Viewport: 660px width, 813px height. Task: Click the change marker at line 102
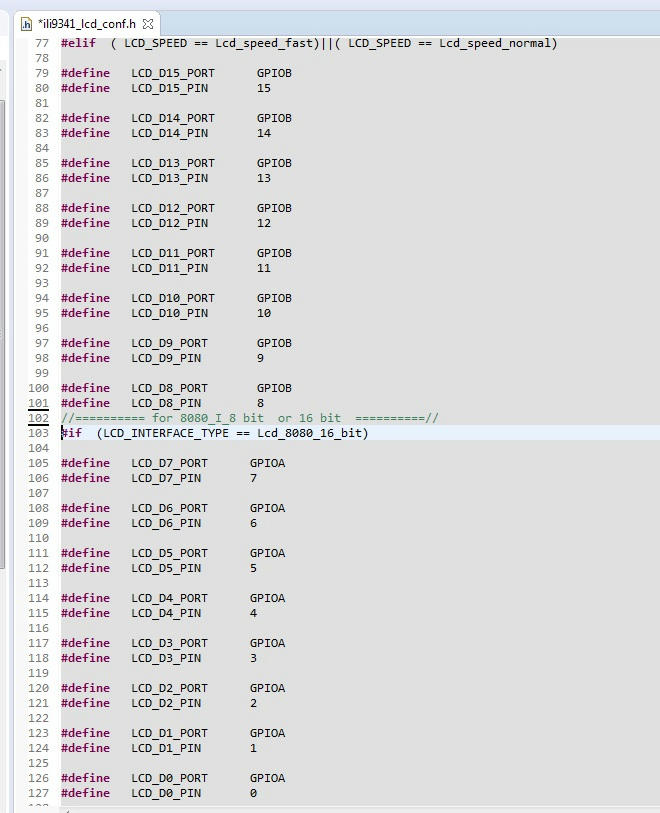coord(38,418)
